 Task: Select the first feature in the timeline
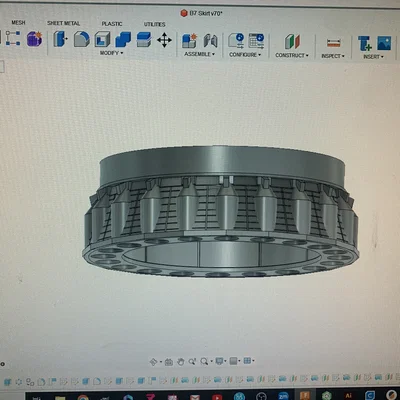tap(7, 382)
